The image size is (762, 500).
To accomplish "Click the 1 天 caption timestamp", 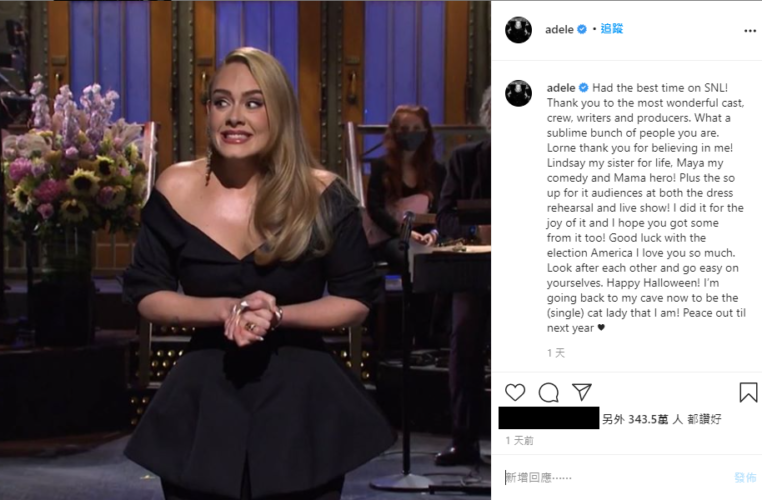I will pos(556,353).
